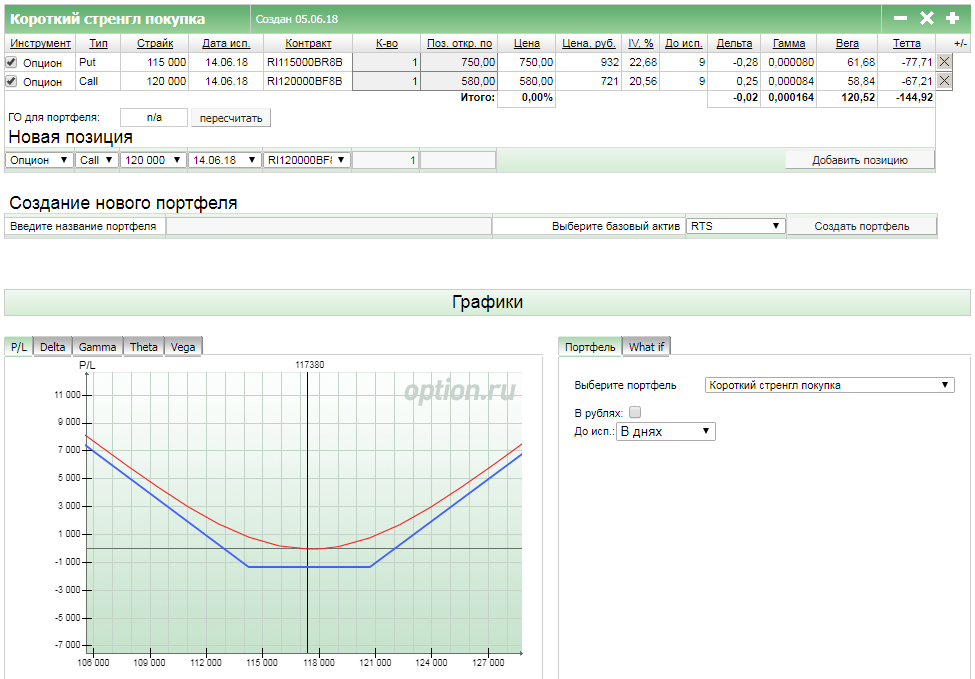Sort by the 'Тетта' column header
This screenshot has height=679, width=975.
[907, 44]
